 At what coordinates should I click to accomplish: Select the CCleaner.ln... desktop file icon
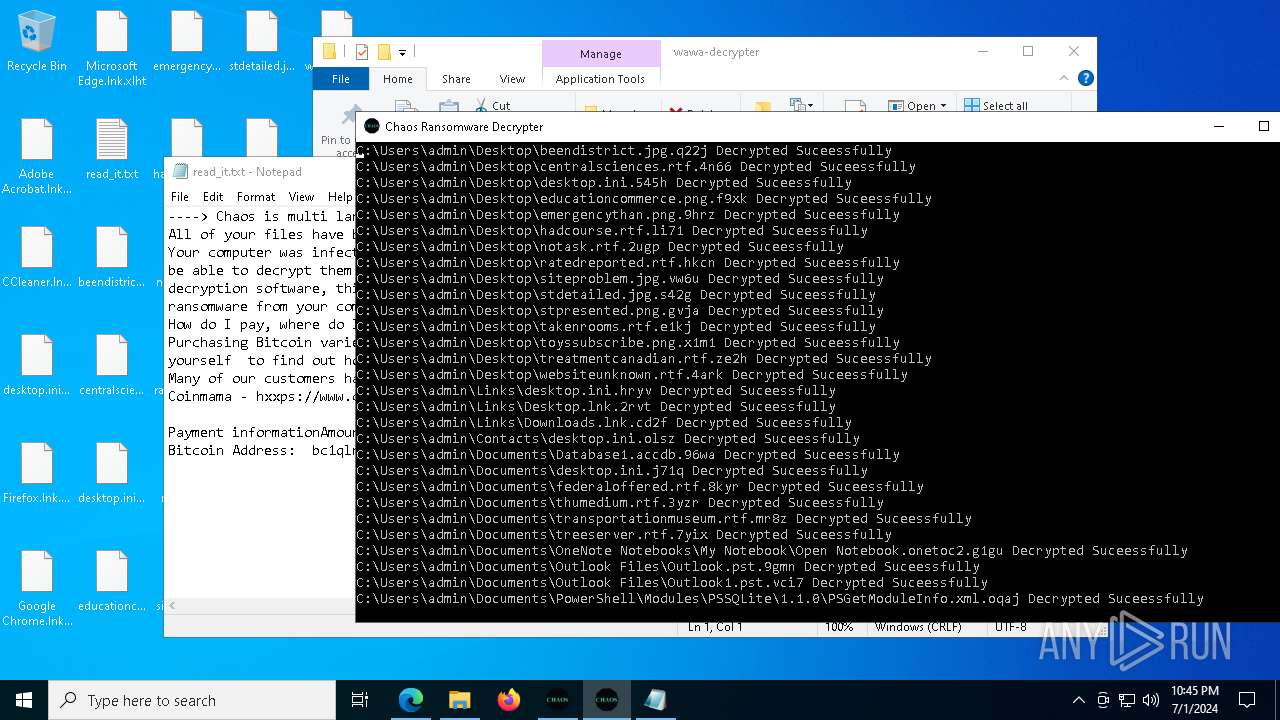37,258
